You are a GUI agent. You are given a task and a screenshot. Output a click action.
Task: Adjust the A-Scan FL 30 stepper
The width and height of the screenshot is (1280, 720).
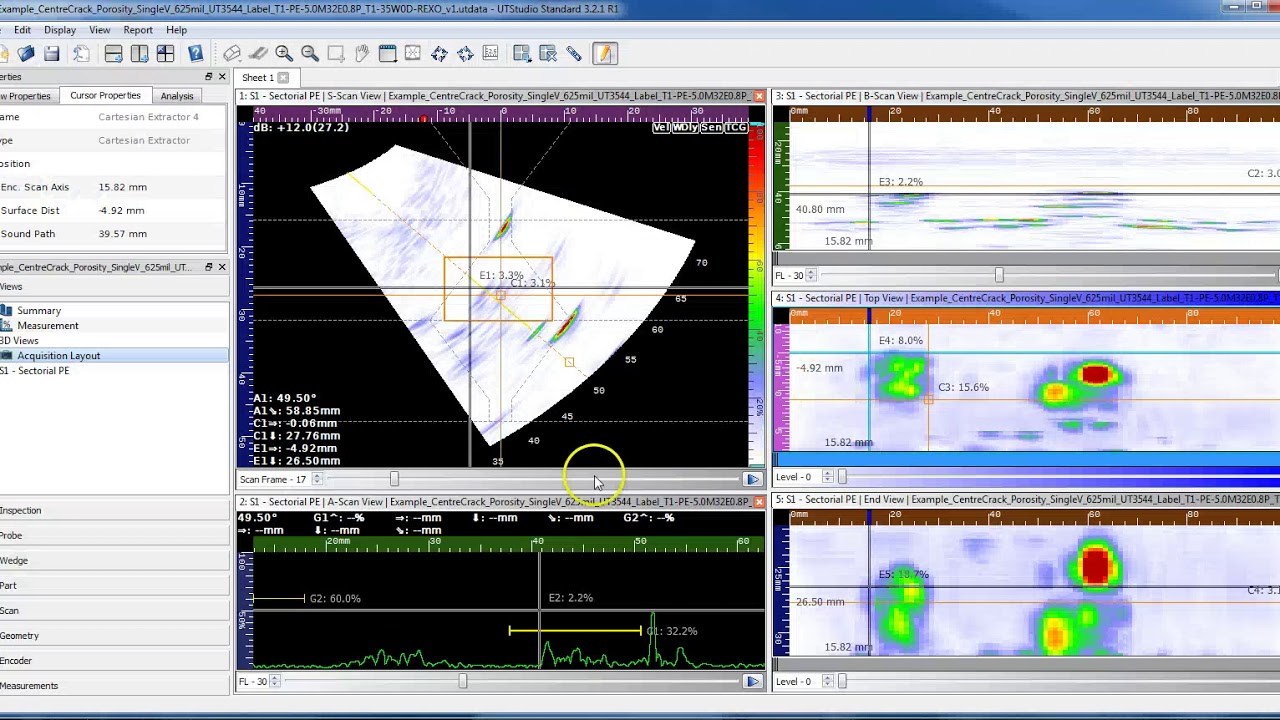275,681
